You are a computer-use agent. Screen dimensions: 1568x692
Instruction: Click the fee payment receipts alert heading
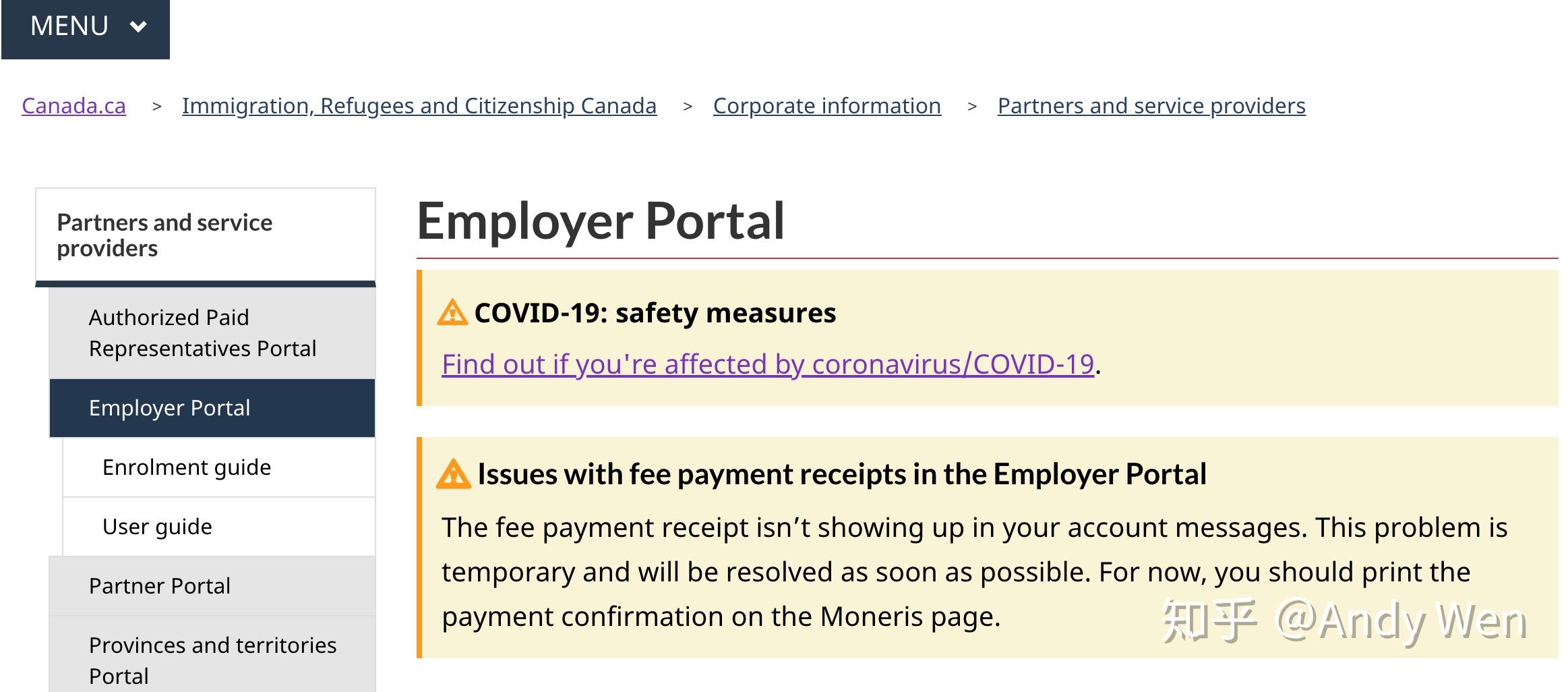[x=841, y=474]
